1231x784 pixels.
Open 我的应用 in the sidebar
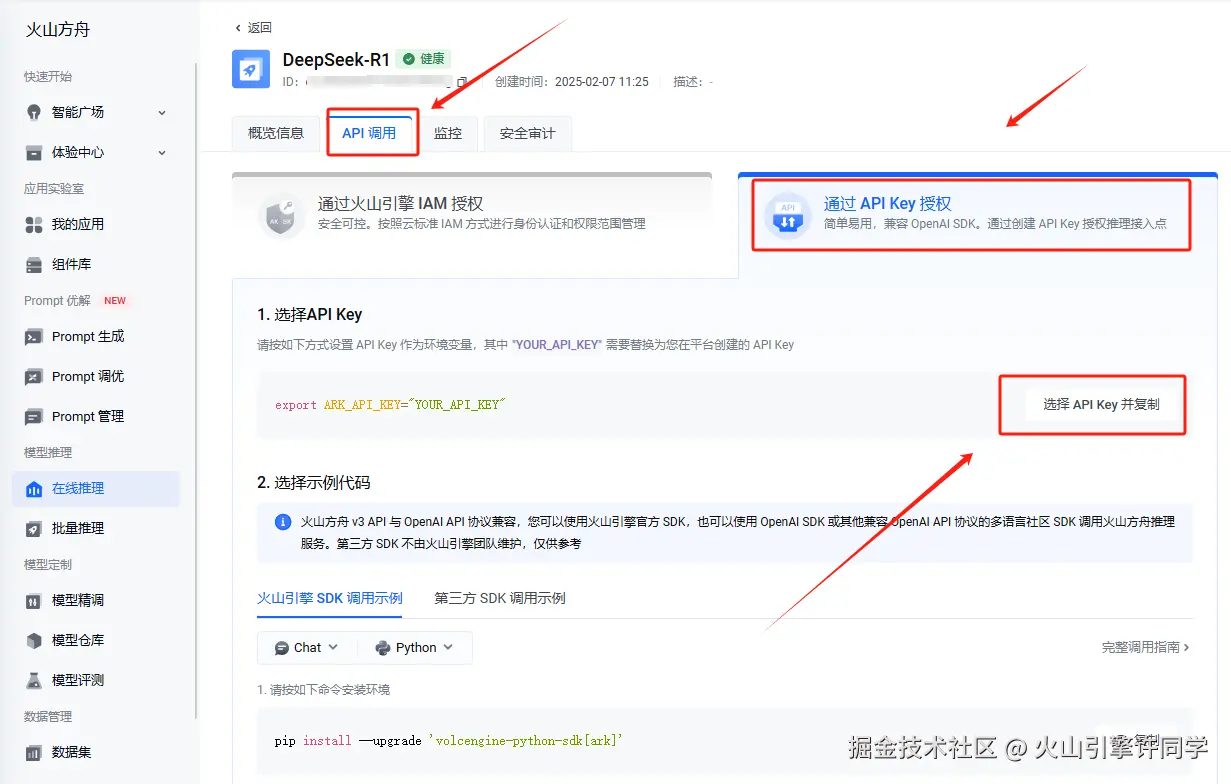click(x=96, y=224)
